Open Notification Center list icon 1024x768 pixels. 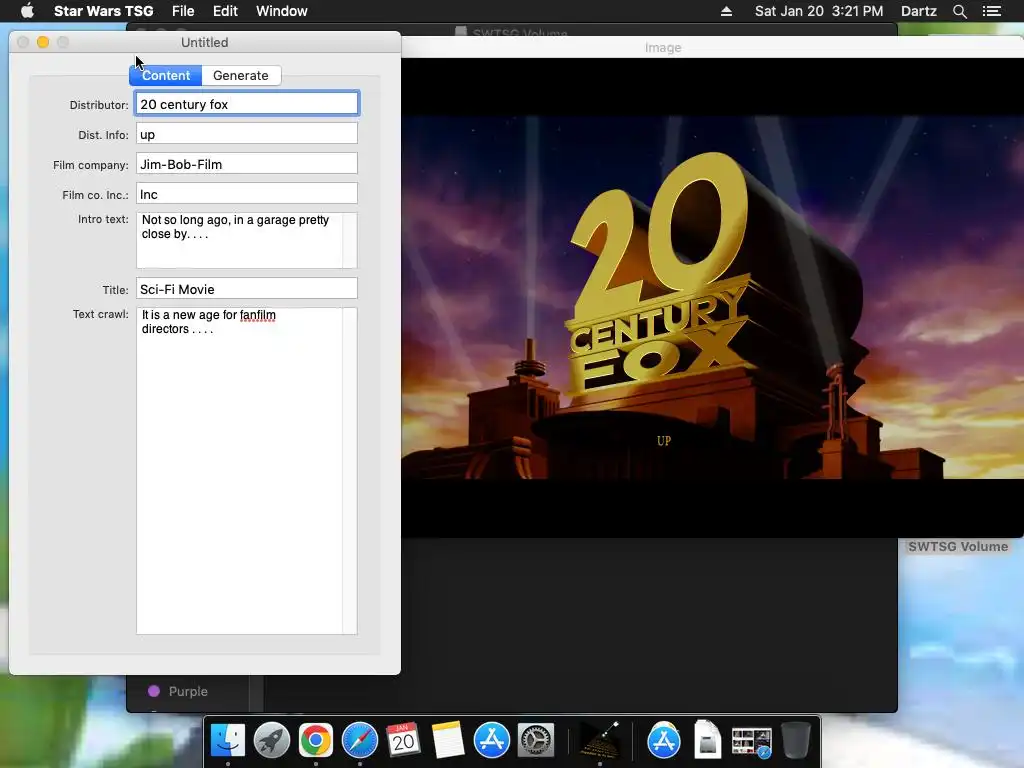[991, 11]
